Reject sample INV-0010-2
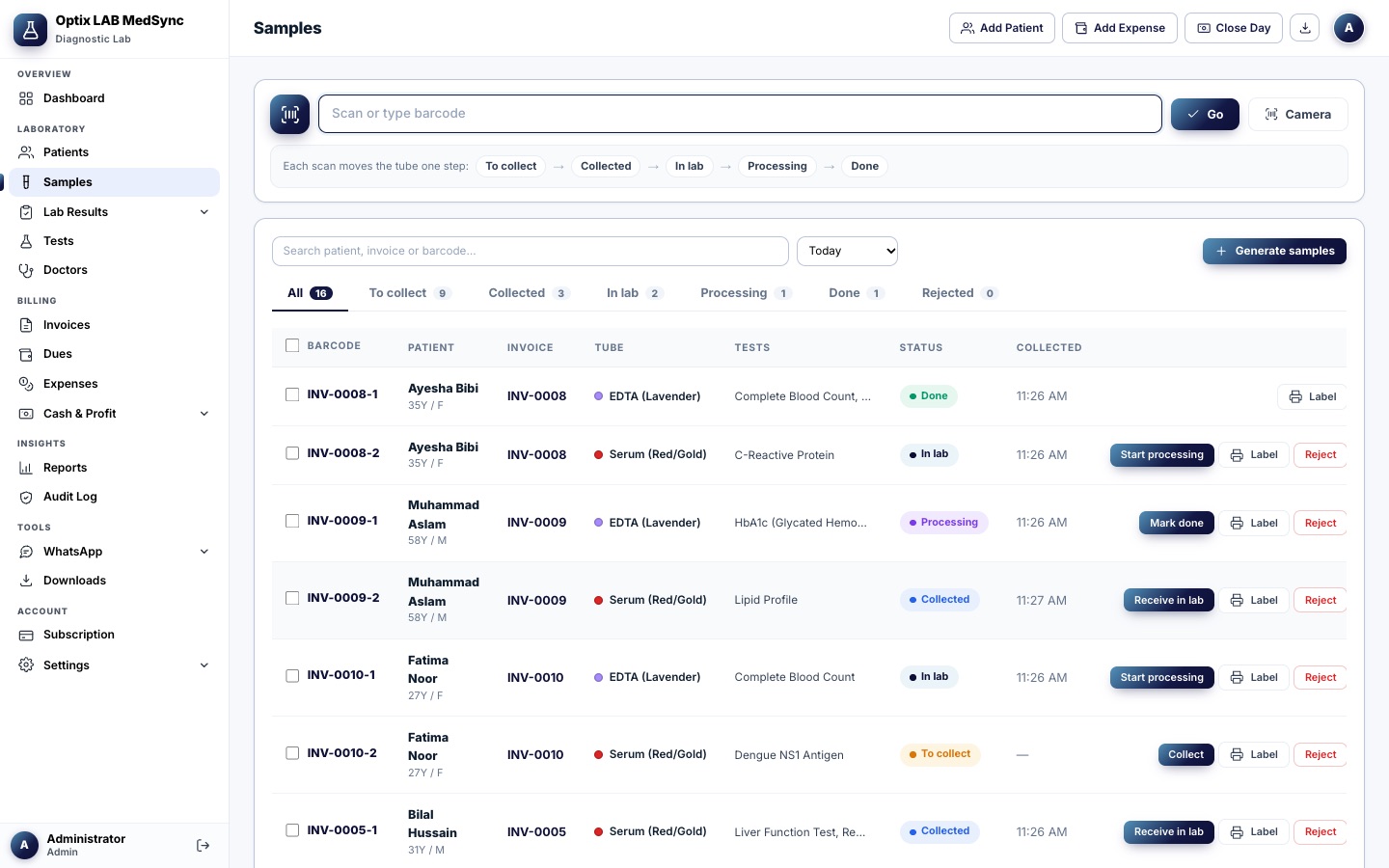Screen dimensions: 1389x868 tap(1320, 754)
